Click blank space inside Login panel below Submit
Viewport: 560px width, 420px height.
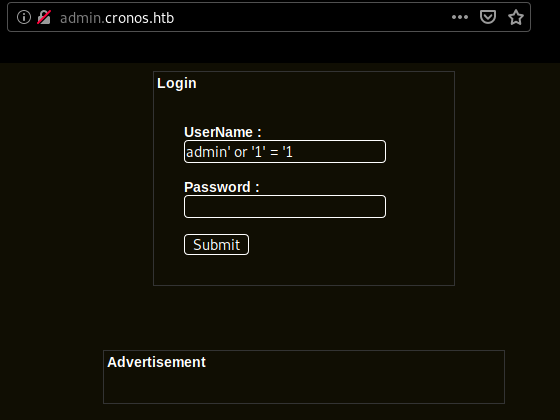point(304,270)
